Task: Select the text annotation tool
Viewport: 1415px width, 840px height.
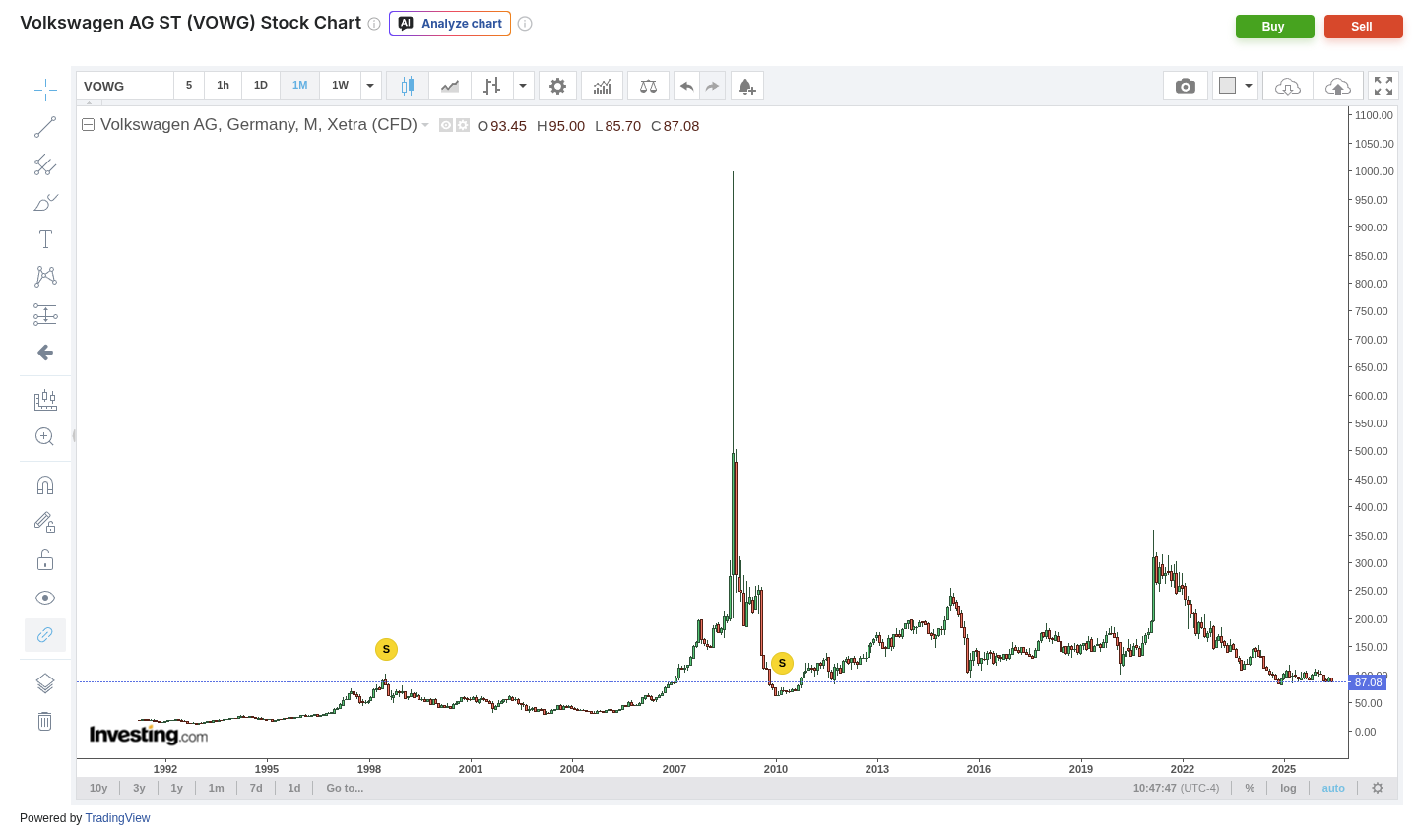Action: coord(45,239)
